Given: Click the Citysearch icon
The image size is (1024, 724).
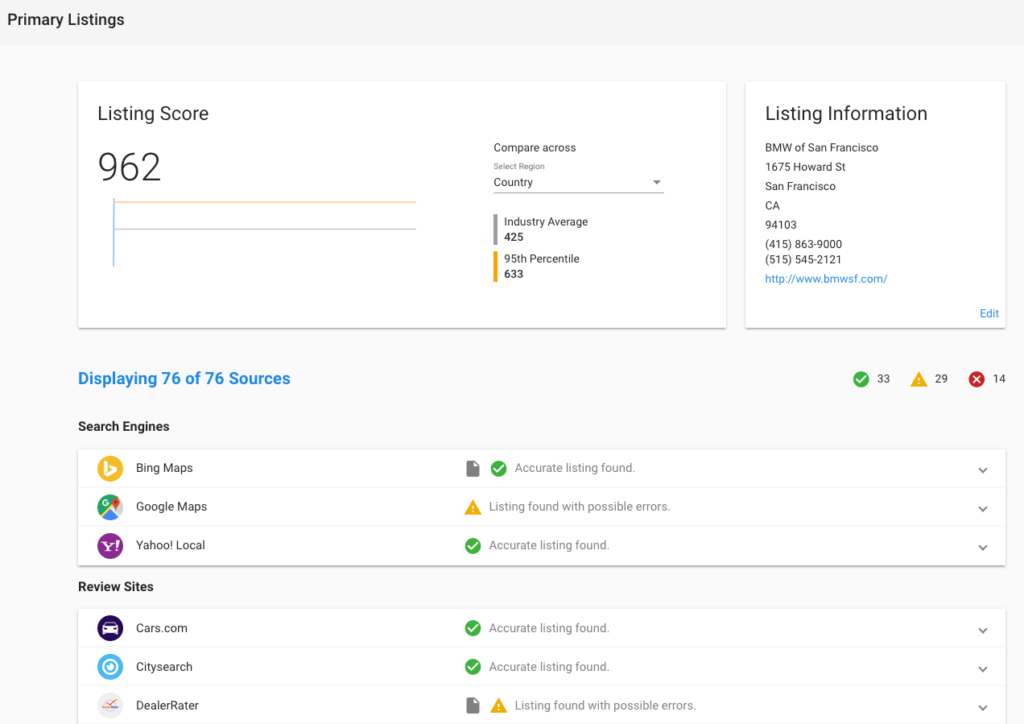Looking at the screenshot, I should click(110, 667).
